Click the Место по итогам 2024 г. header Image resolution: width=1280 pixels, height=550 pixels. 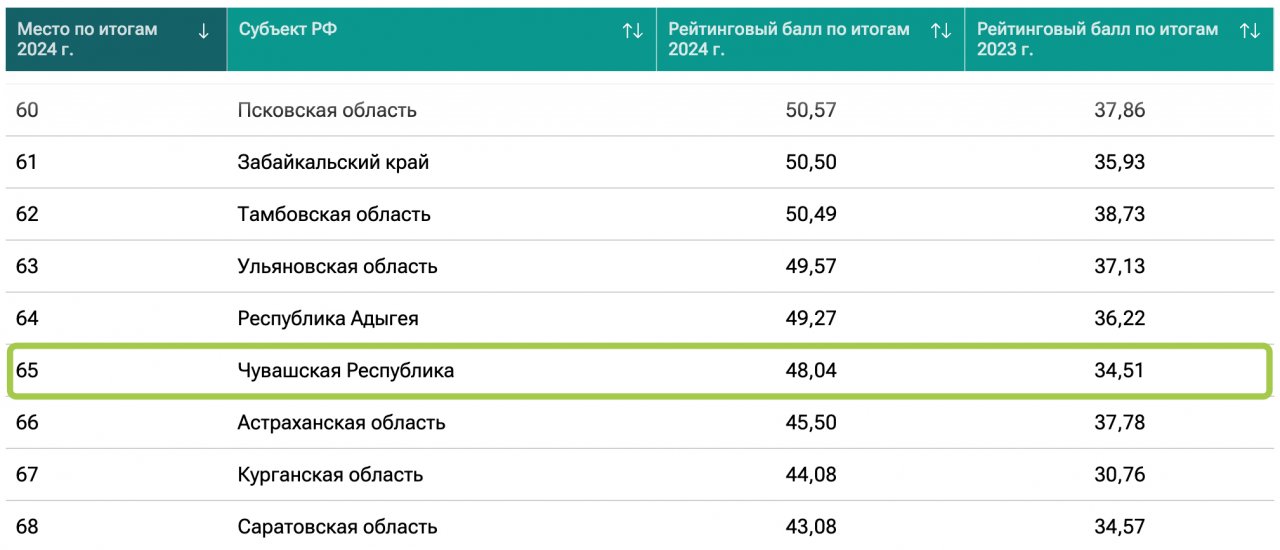point(87,39)
